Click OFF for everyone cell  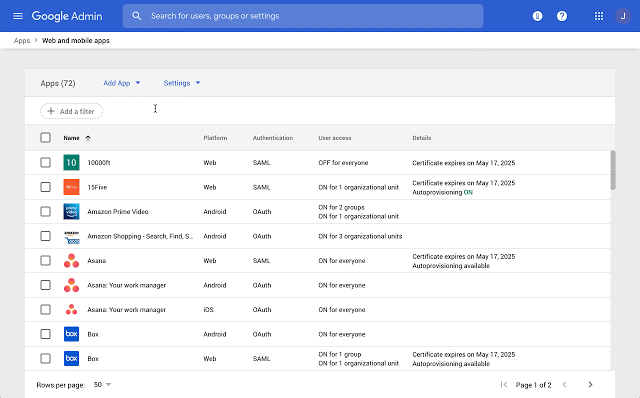click(343, 162)
